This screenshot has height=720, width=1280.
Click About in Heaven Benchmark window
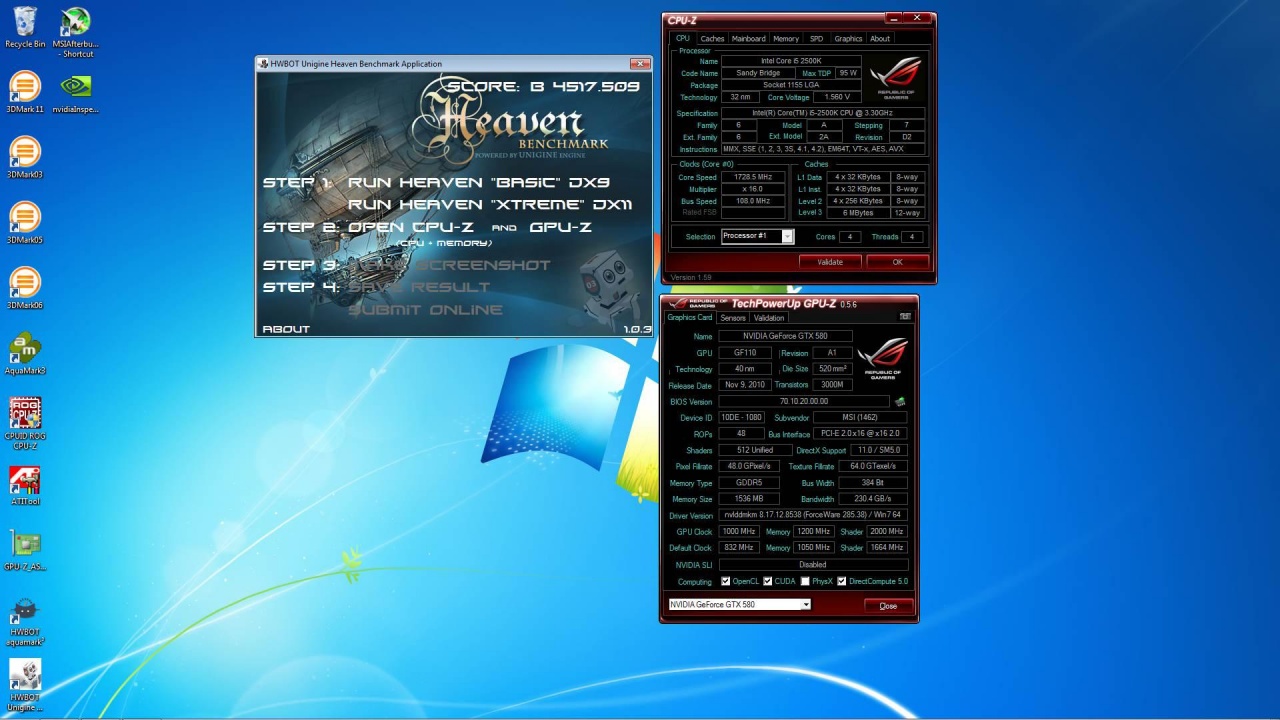pos(286,329)
